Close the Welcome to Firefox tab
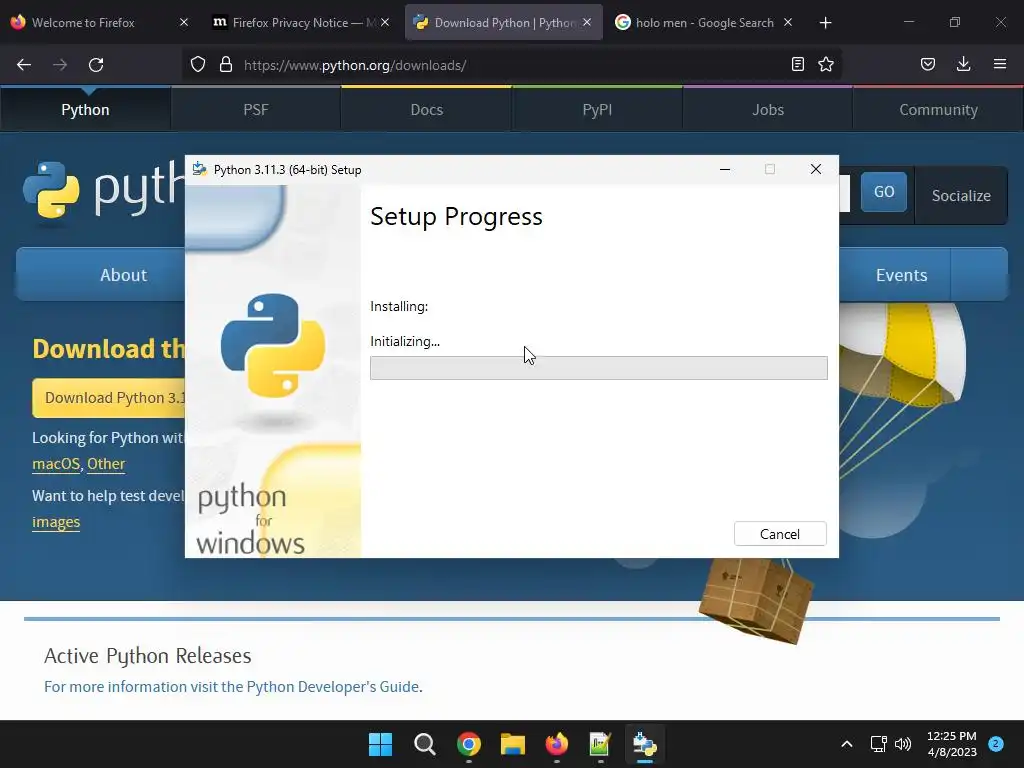This screenshot has width=1024, height=768. (184, 23)
